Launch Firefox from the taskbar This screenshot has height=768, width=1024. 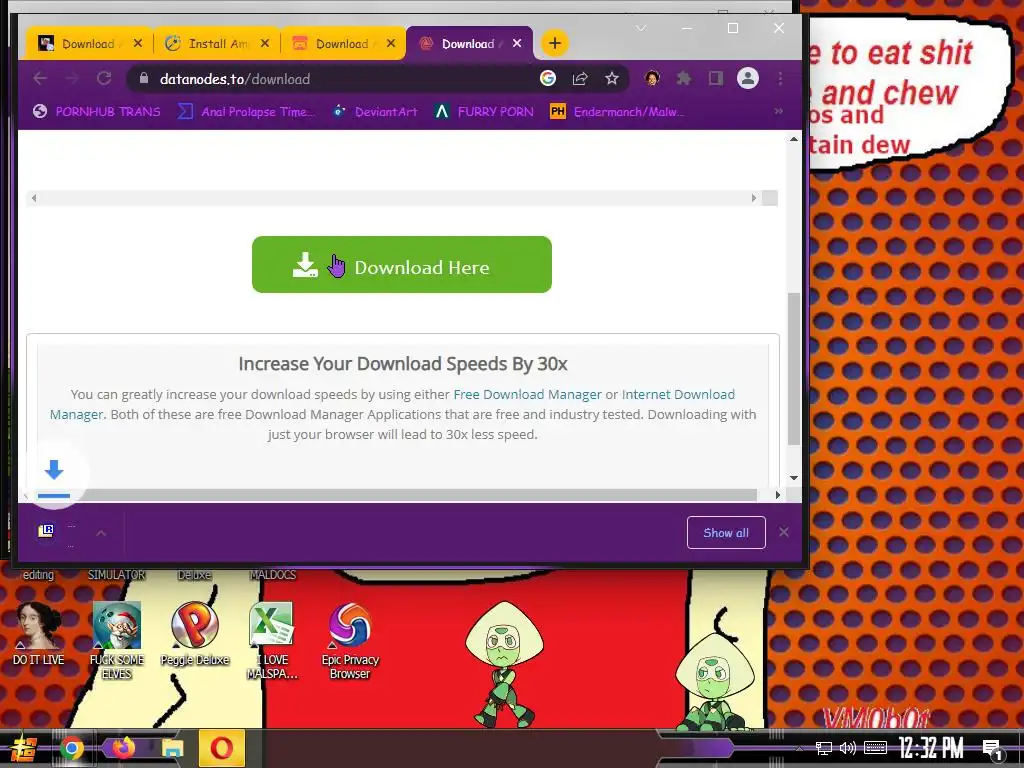tap(122, 748)
